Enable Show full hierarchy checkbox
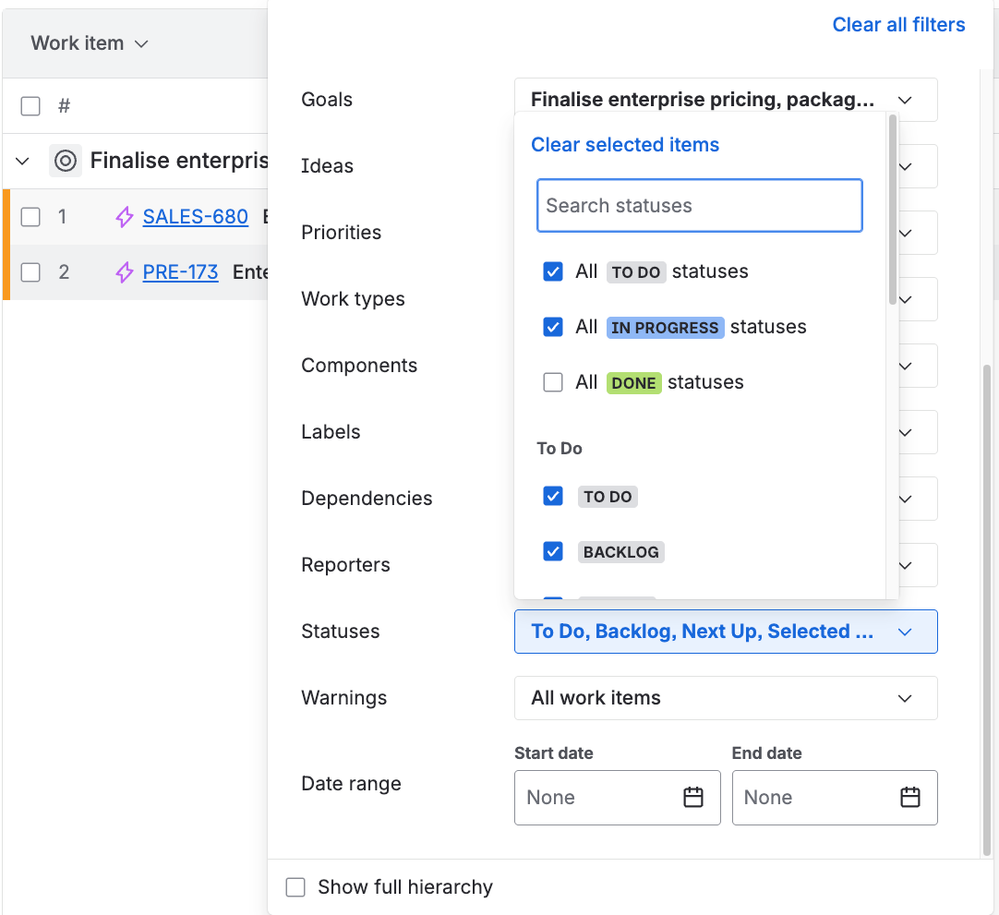The width and height of the screenshot is (999, 915). 296,887
